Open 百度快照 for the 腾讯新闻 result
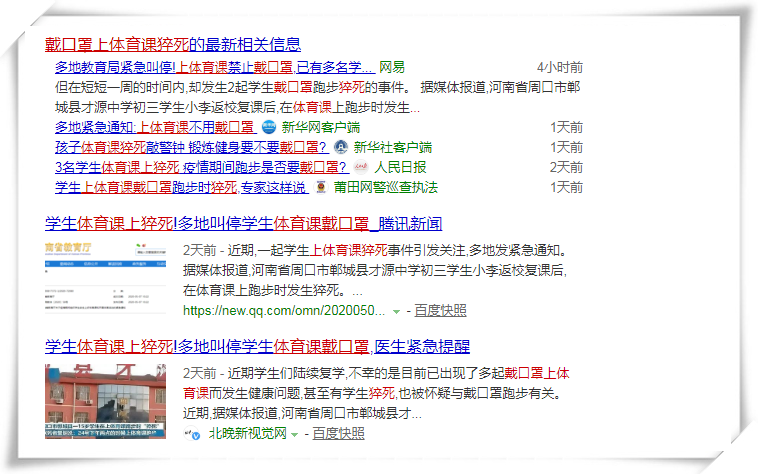The image size is (758, 474). [440, 311]
